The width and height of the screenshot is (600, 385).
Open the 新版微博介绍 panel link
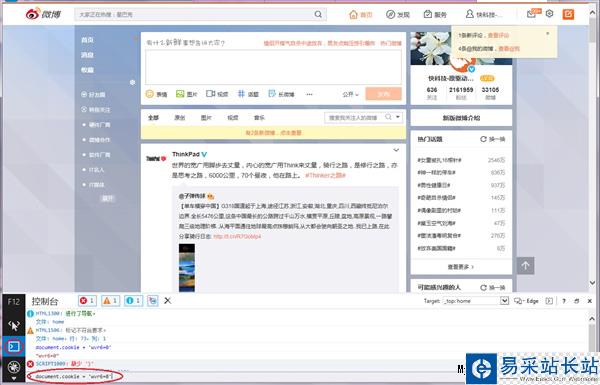pyautogui.click(x=461, y=118)
